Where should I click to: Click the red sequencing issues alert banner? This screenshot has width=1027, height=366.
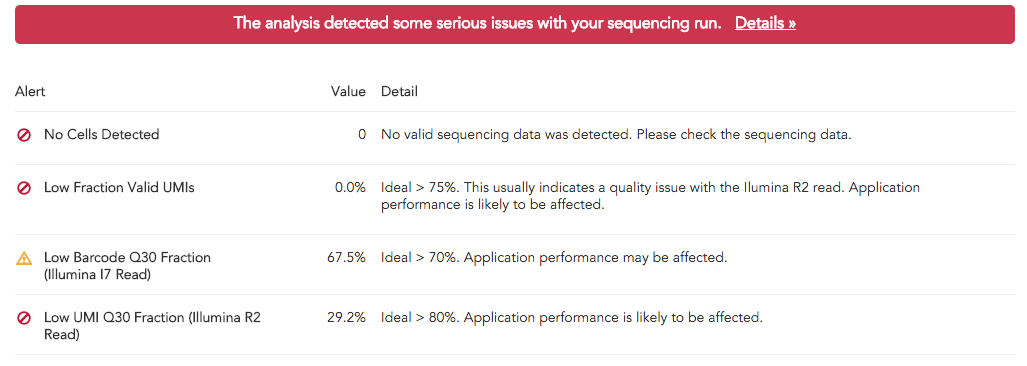click(514, 24)
